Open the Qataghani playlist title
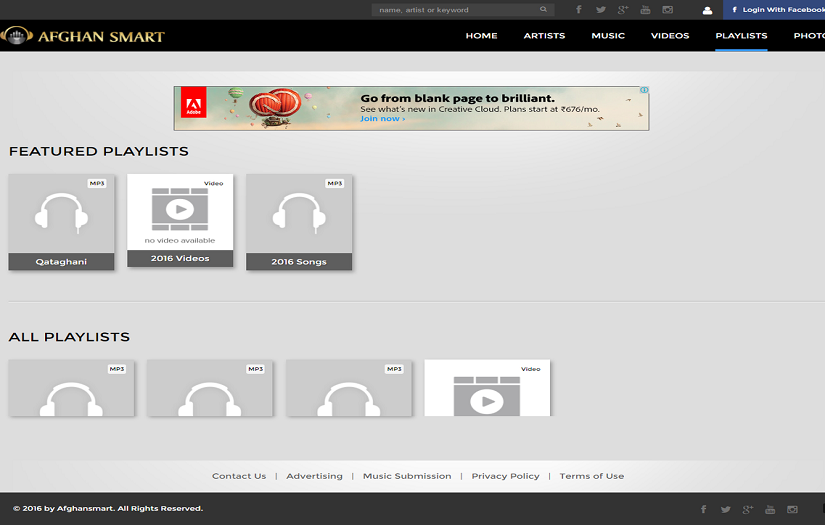This screenshot has width=825, height=525. pos(62,262)
